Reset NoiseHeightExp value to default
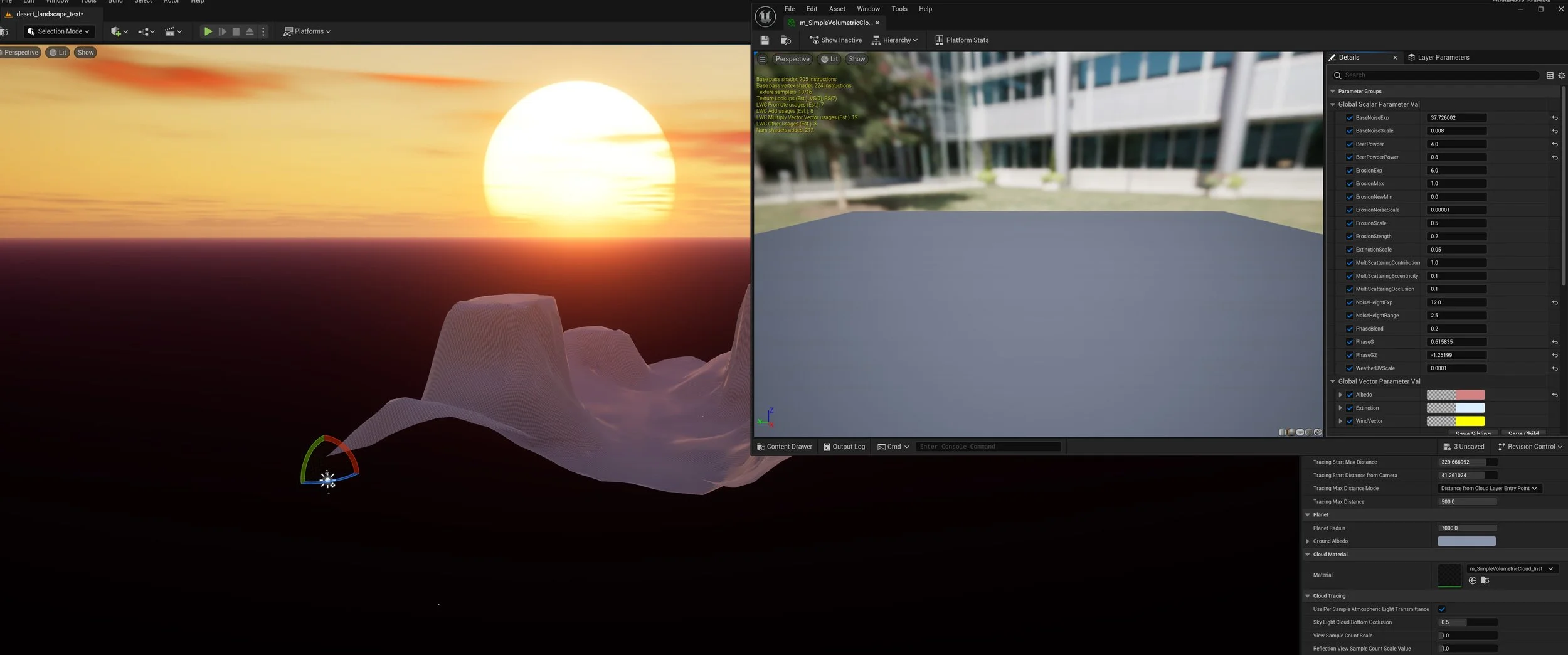Screen dimensions: 1568x655 pyautogui.click(x=1555, y=302)
